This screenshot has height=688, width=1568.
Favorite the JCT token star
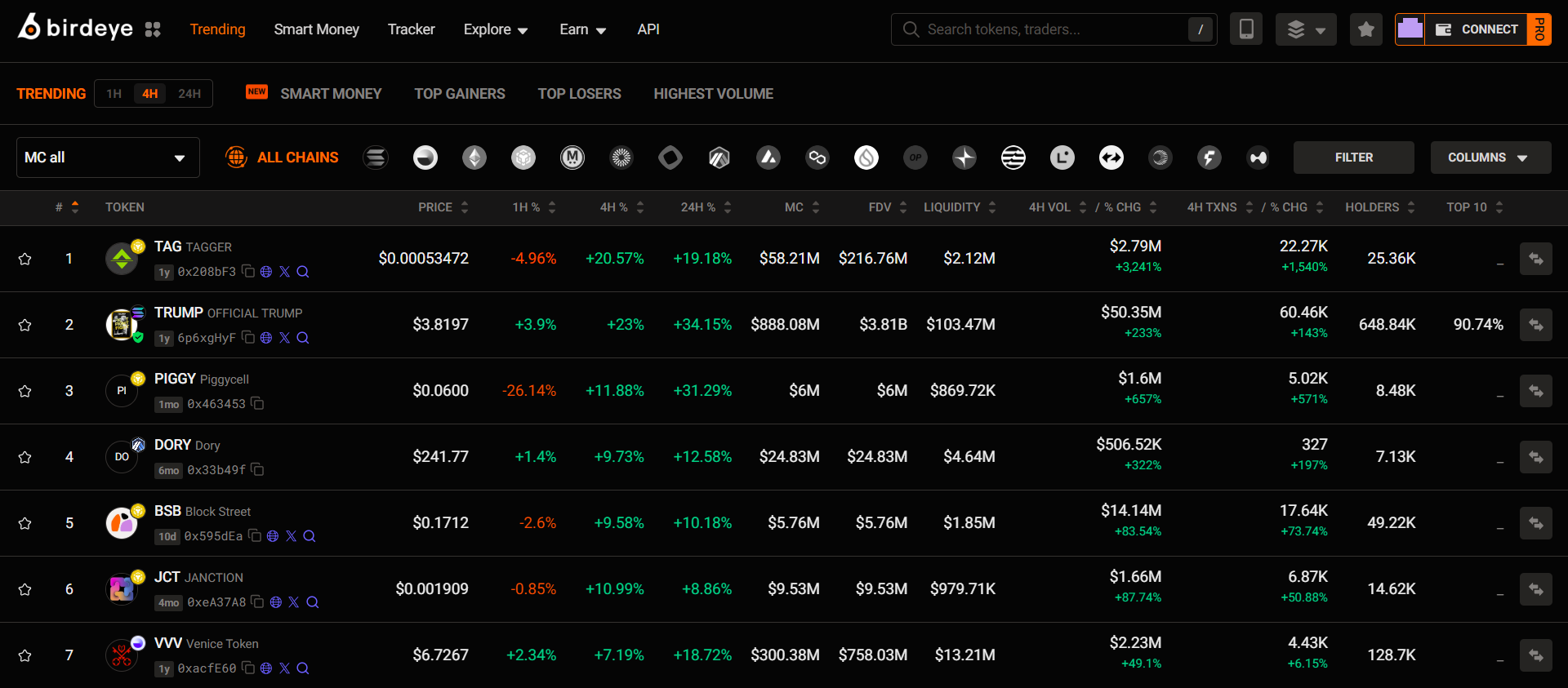point(25,589)
